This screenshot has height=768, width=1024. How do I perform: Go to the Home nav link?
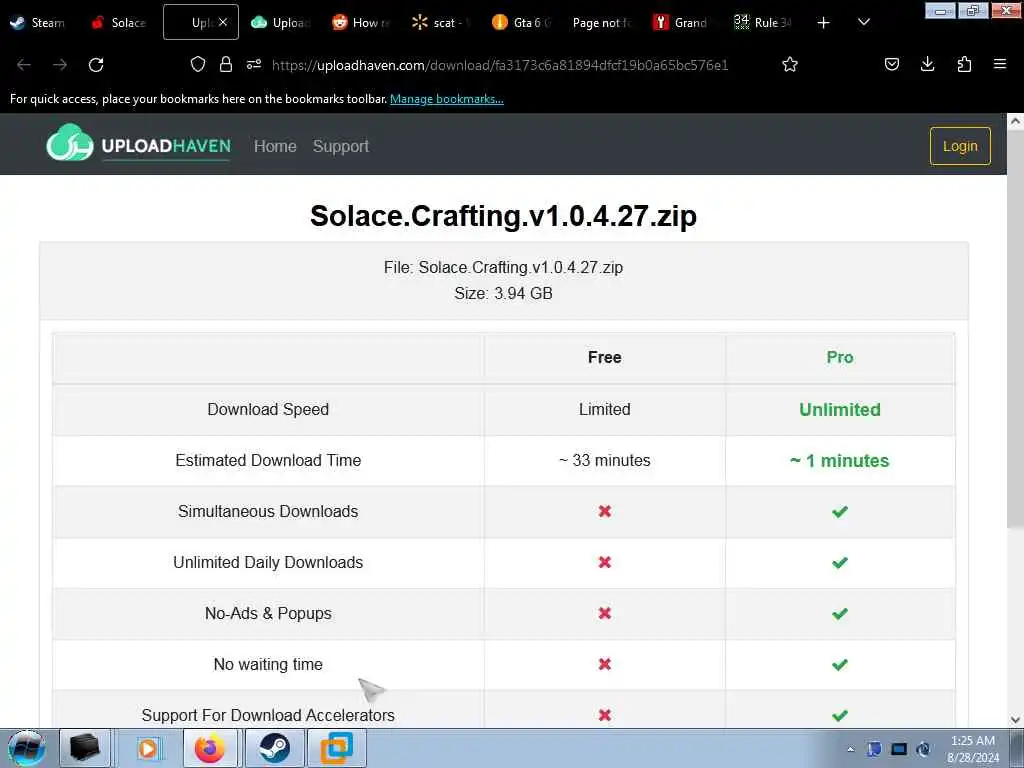[x=275, y=146]
